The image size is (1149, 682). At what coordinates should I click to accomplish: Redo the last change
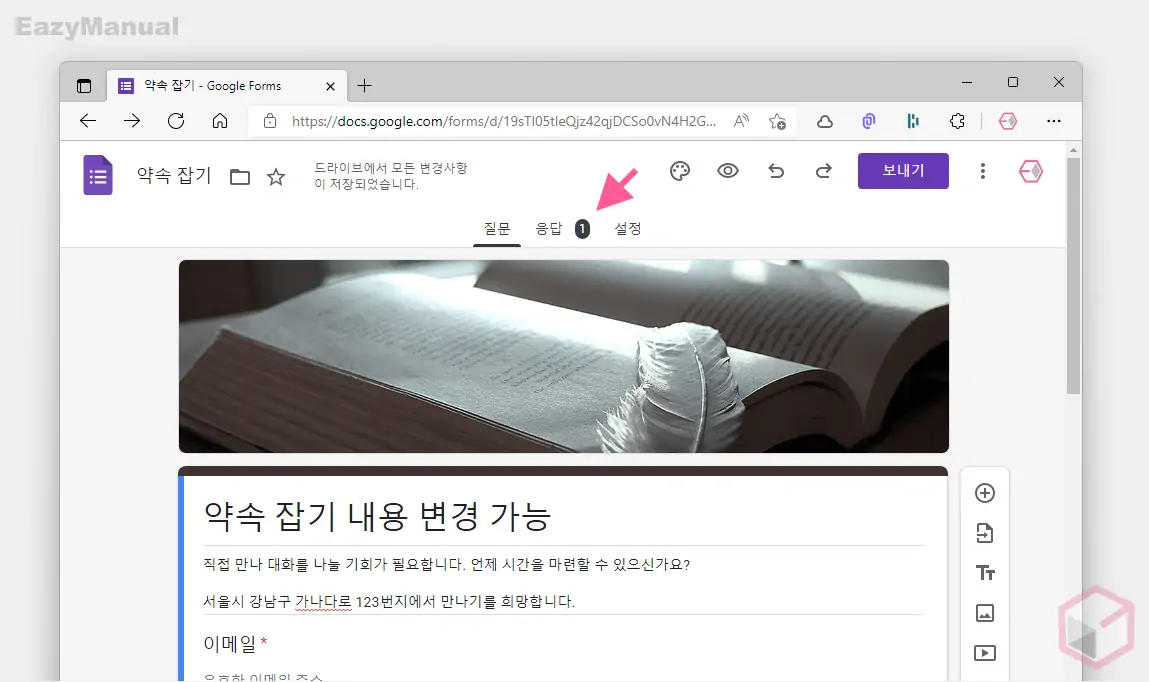[824, 171]
